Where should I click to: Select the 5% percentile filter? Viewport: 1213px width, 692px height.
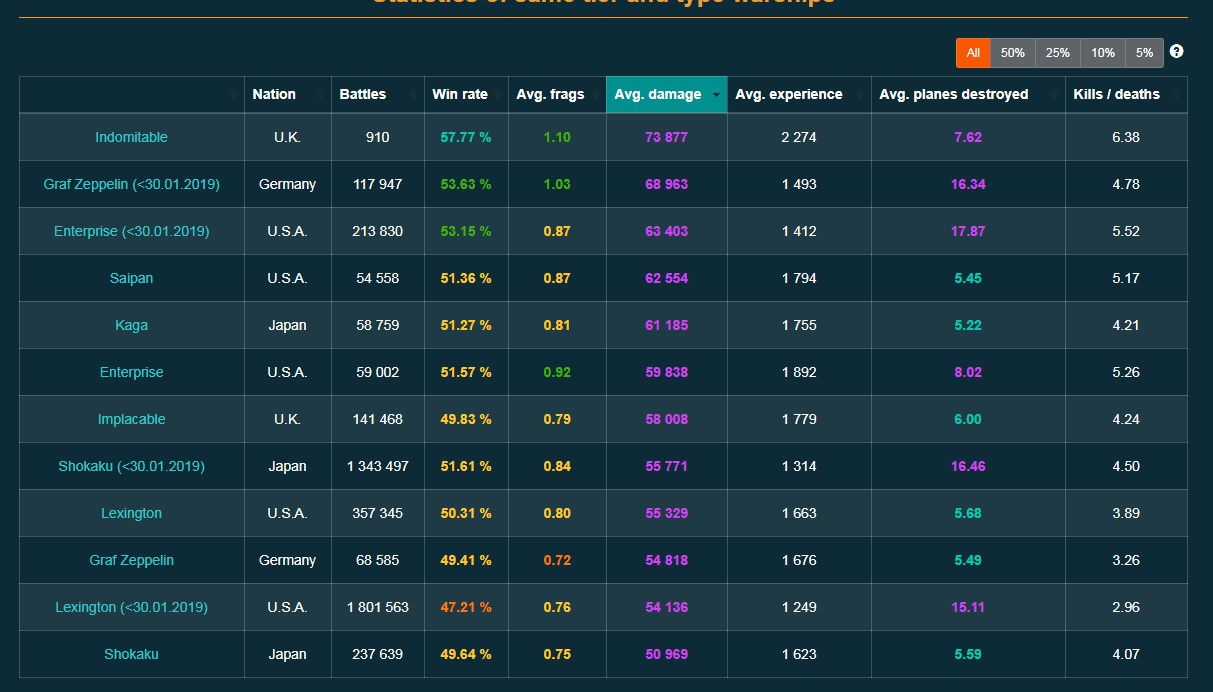(x=1144, y=53)
